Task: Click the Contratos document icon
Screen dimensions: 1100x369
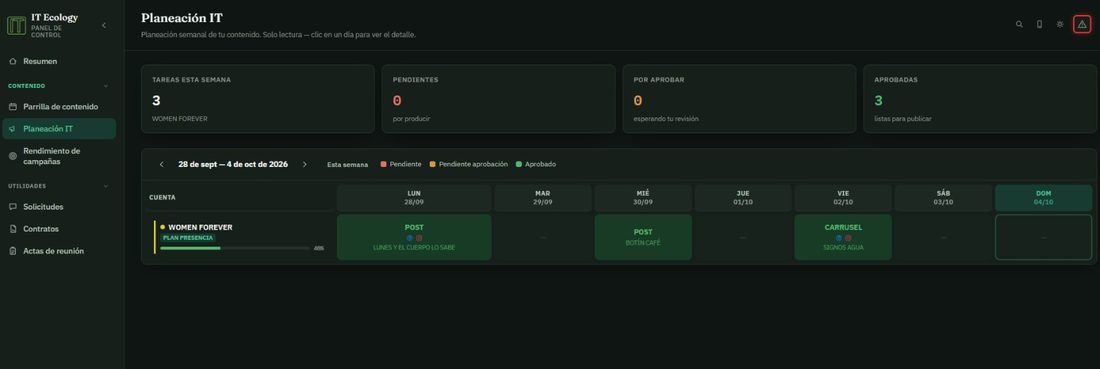Action: 13,229
